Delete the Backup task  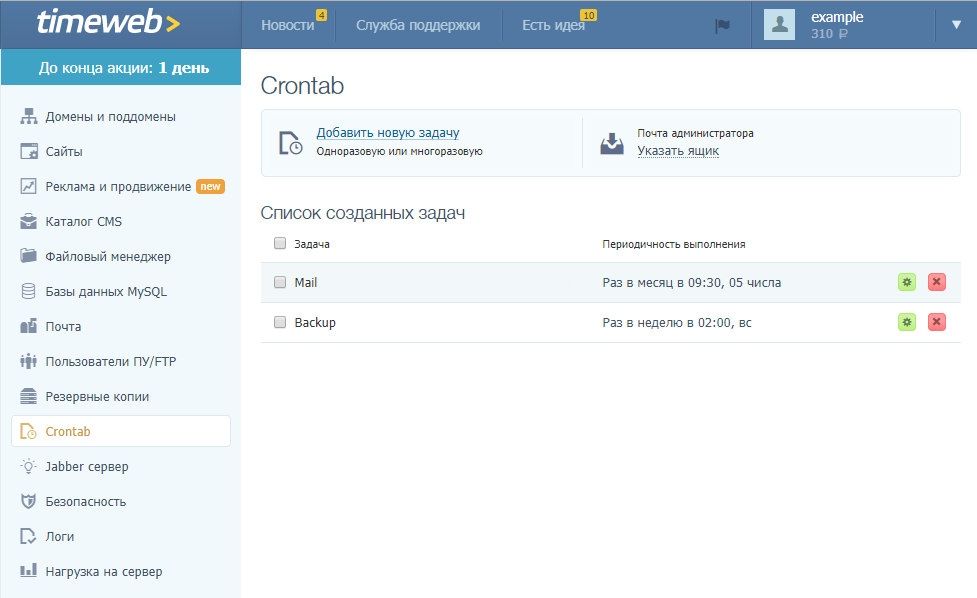pos(936,322)
